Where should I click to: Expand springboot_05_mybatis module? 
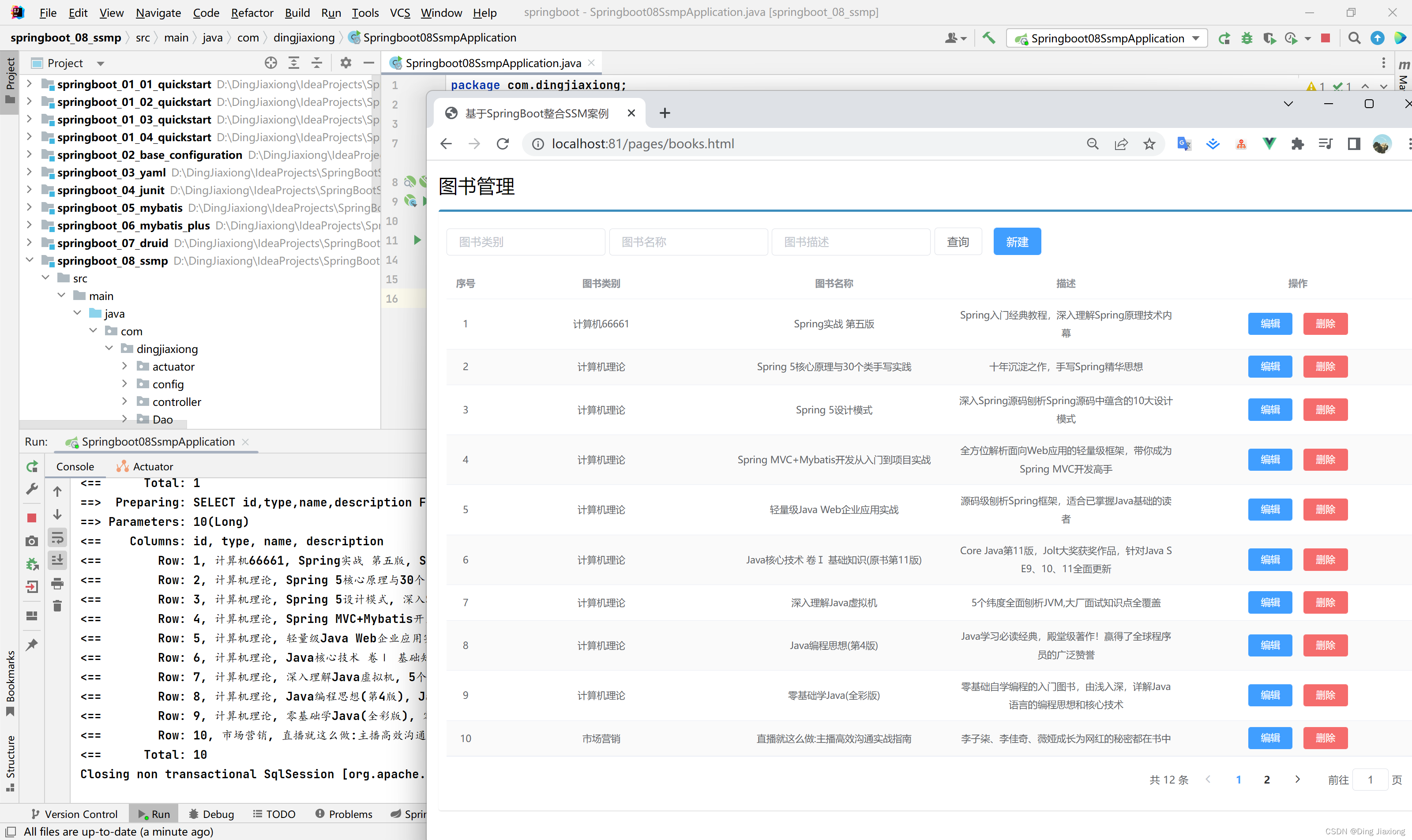tap(30, 207)
